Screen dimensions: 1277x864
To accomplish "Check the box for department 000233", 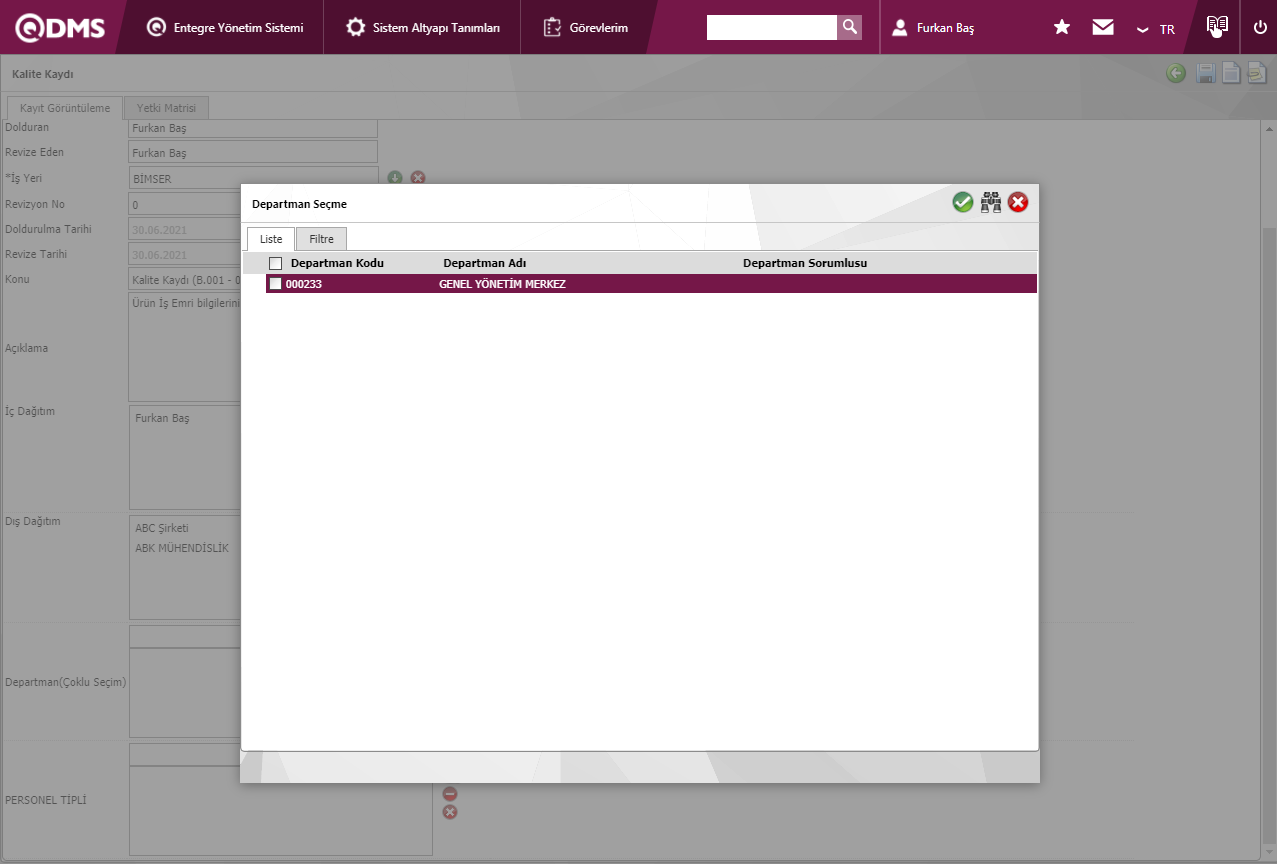I will (276, 284).
